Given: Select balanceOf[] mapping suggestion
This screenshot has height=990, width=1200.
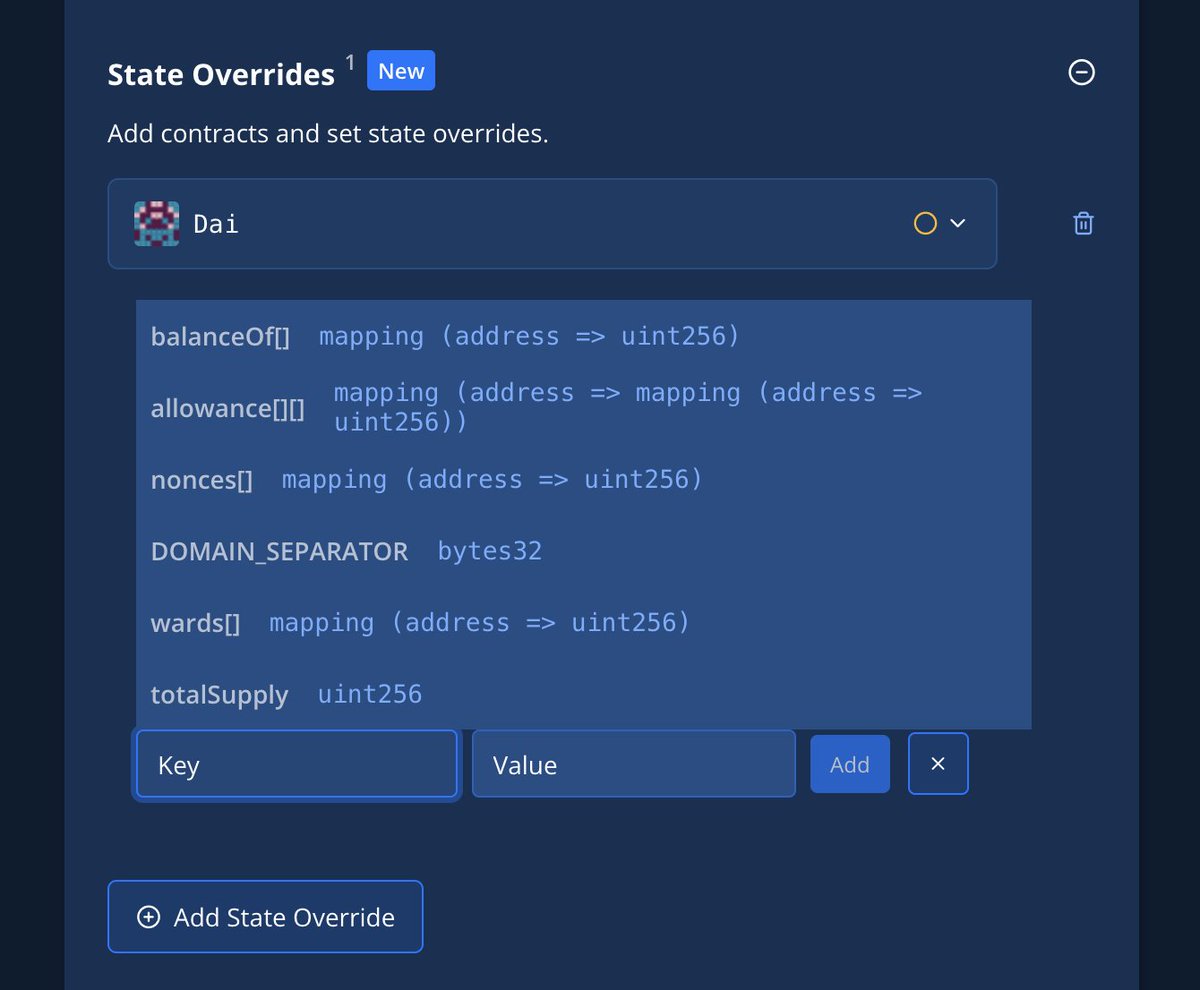Looking at the screenshot, I should (583, 336).
